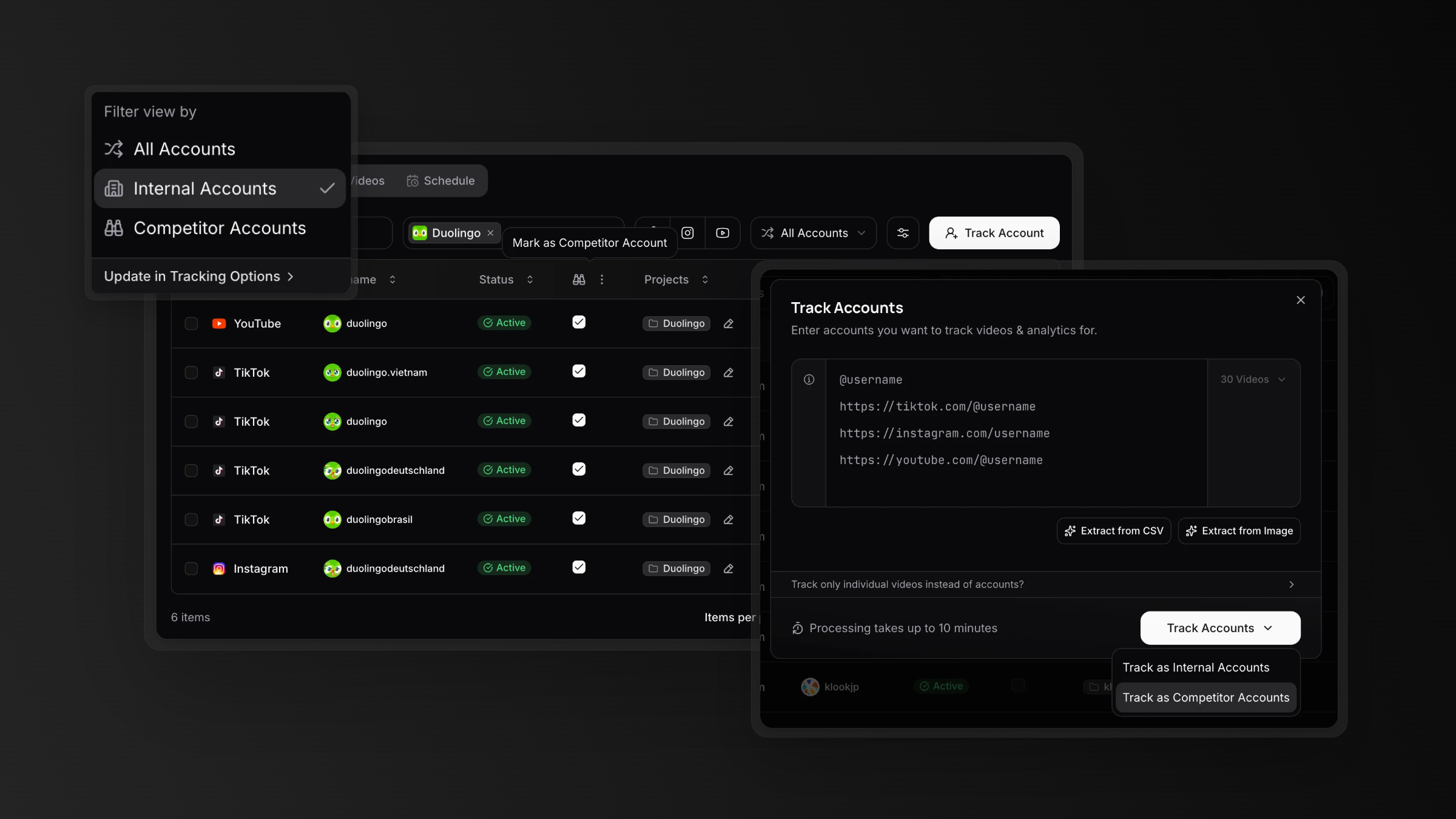Click the Track Account button

click(993, 233)
